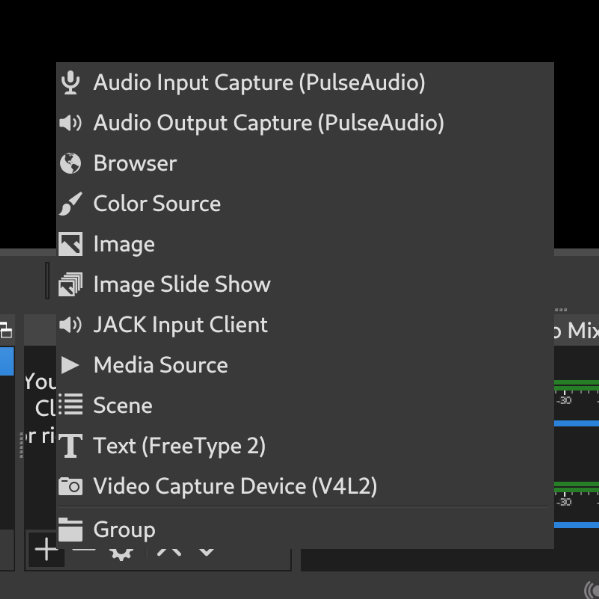Add a Video Capture Device (V4L2)

pyautogui.click(x=305, y=486)
